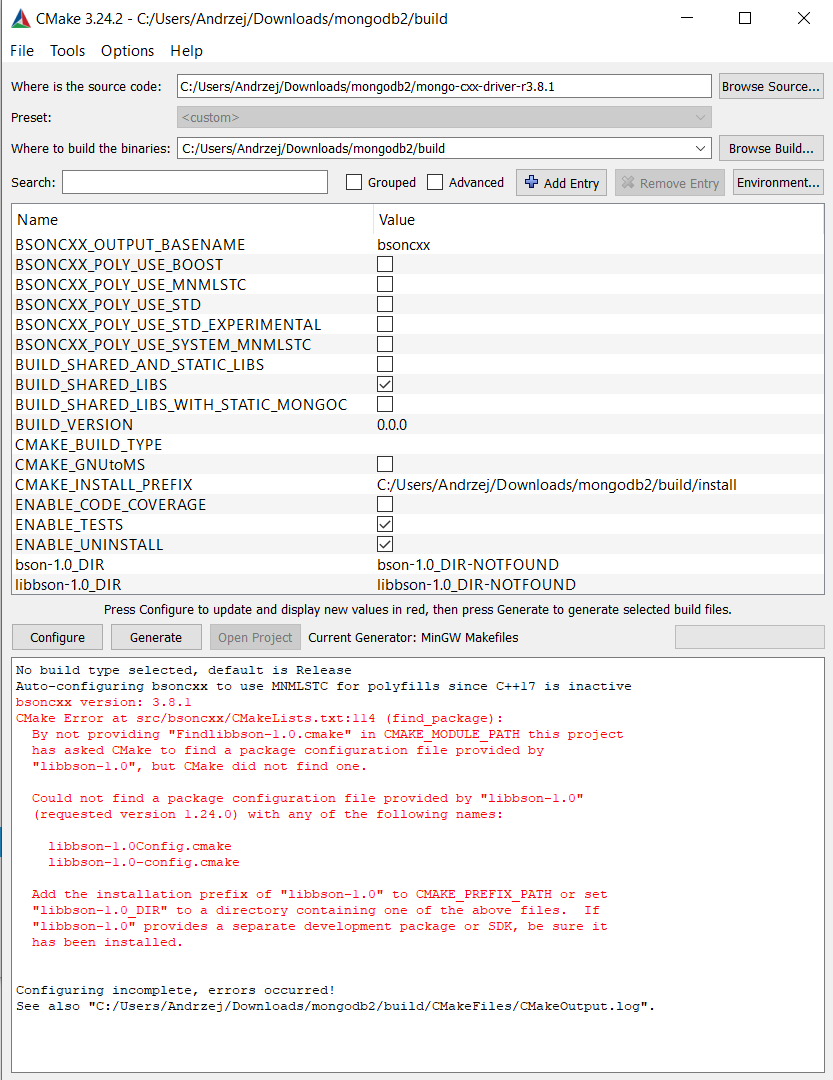833x1080 pixels.
Task: Disable the ENABLE_TESTS checkbox
Action: coord(385,524)
